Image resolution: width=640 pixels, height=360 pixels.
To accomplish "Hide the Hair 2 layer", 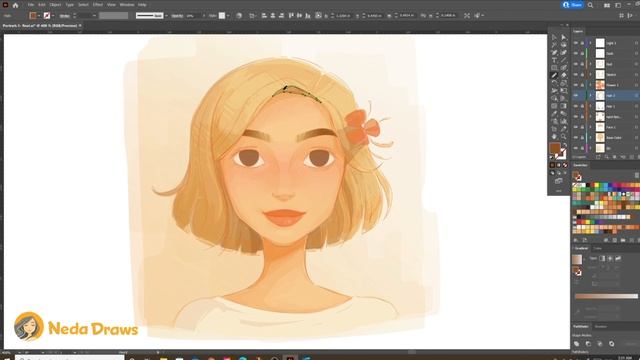I will click(x=576, y=96).
